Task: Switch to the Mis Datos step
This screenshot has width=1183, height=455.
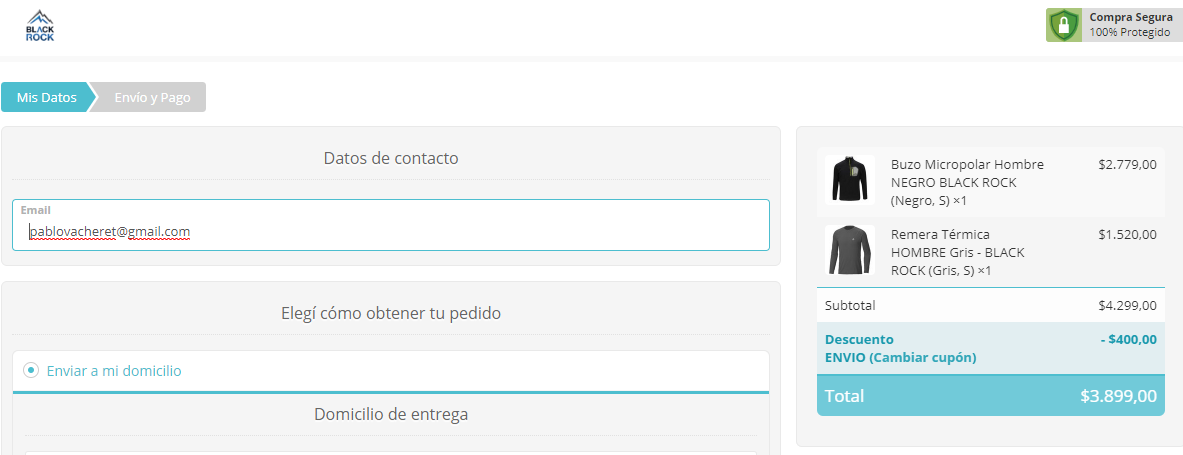Action: click(47, 97)
